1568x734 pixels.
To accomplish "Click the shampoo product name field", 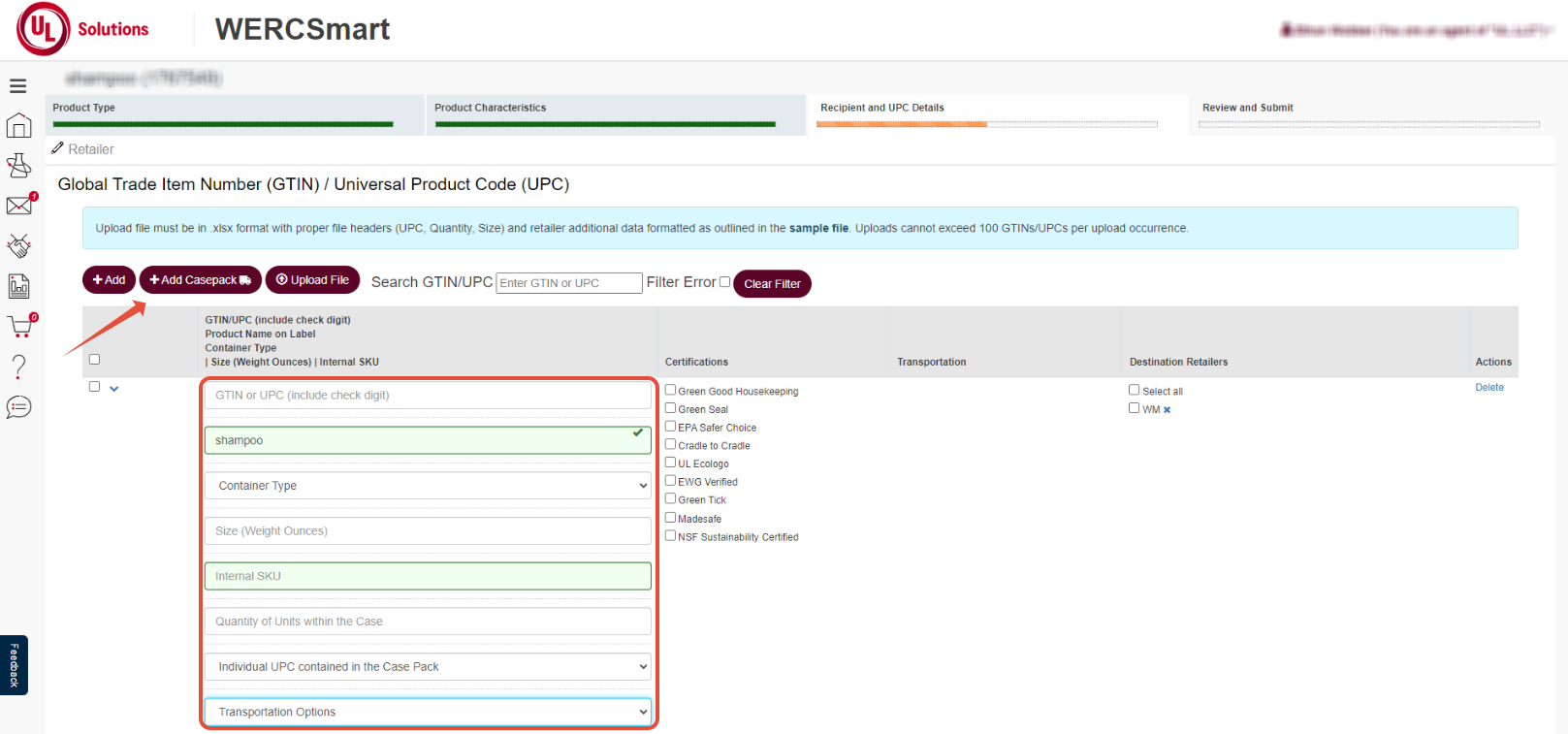I will (428, 440).
